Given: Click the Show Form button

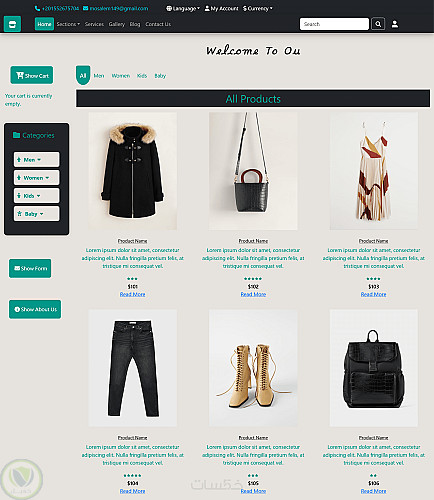Looking at the screenshot, I should [30, 268].
